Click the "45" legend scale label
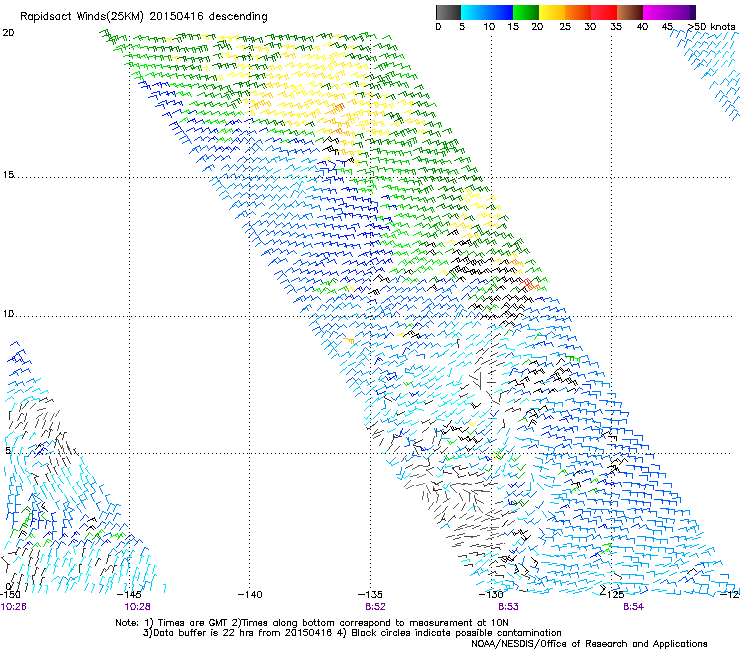 click(667, 27)
